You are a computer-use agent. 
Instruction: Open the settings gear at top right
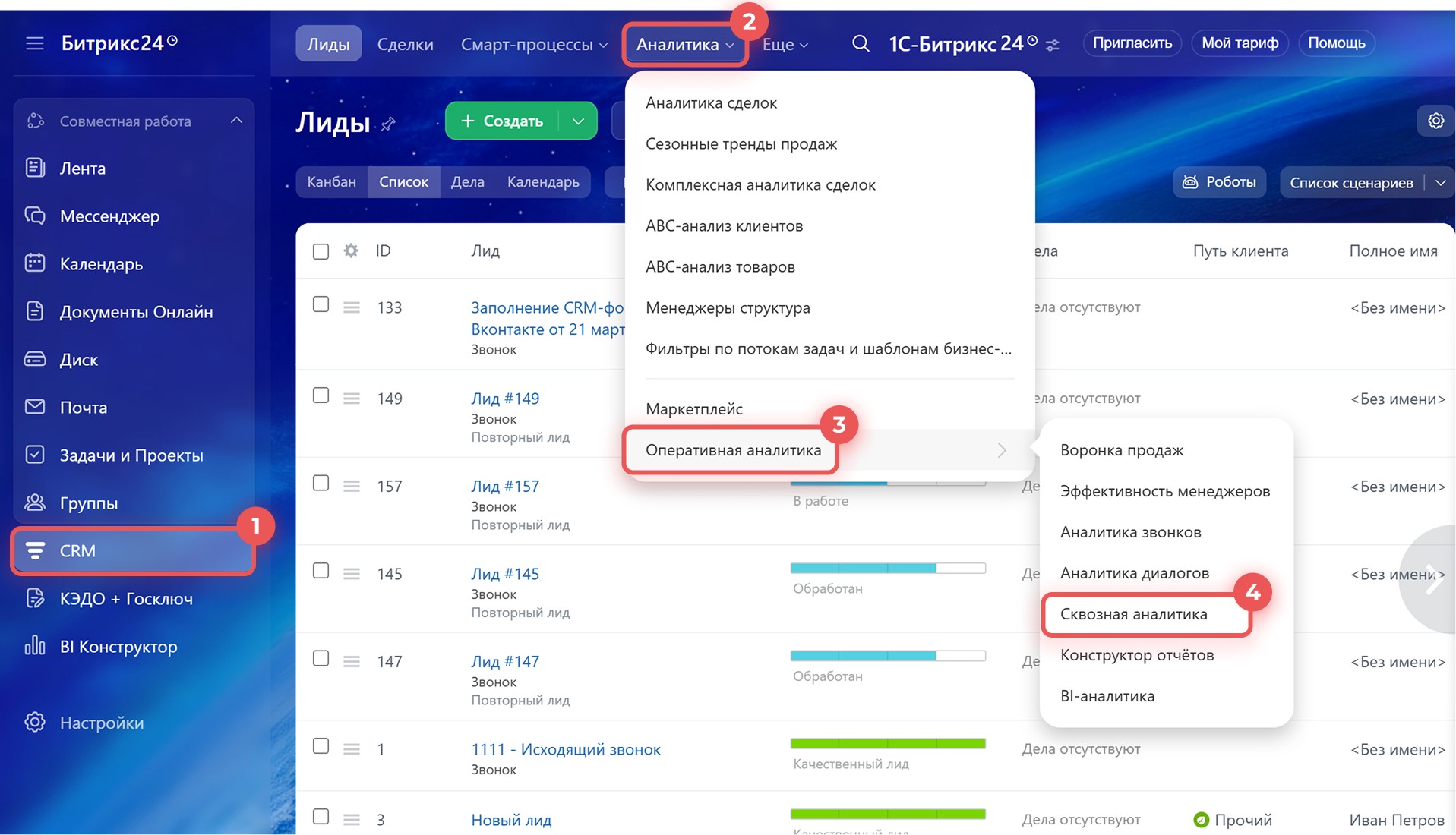(x=1435, y=121)
